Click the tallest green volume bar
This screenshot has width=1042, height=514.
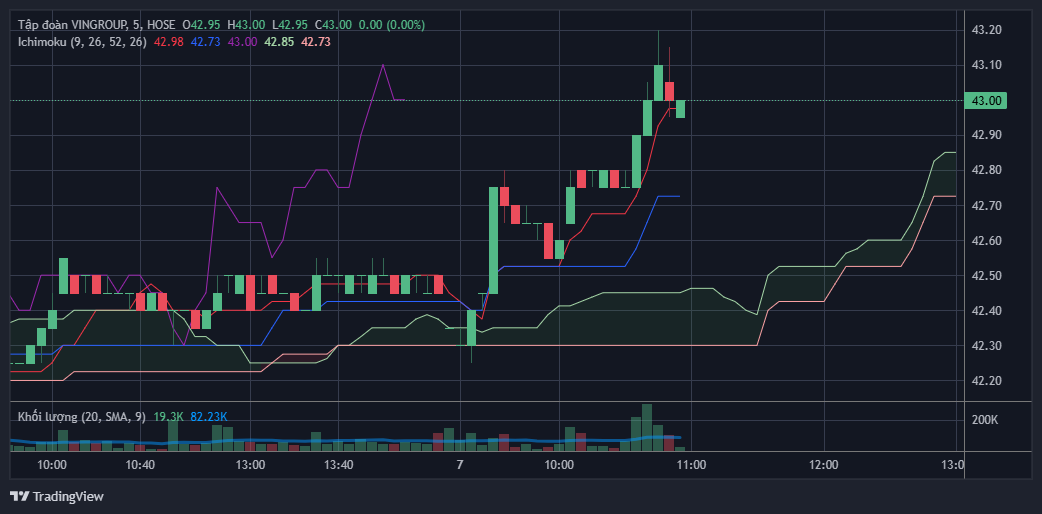click(647, 428)
